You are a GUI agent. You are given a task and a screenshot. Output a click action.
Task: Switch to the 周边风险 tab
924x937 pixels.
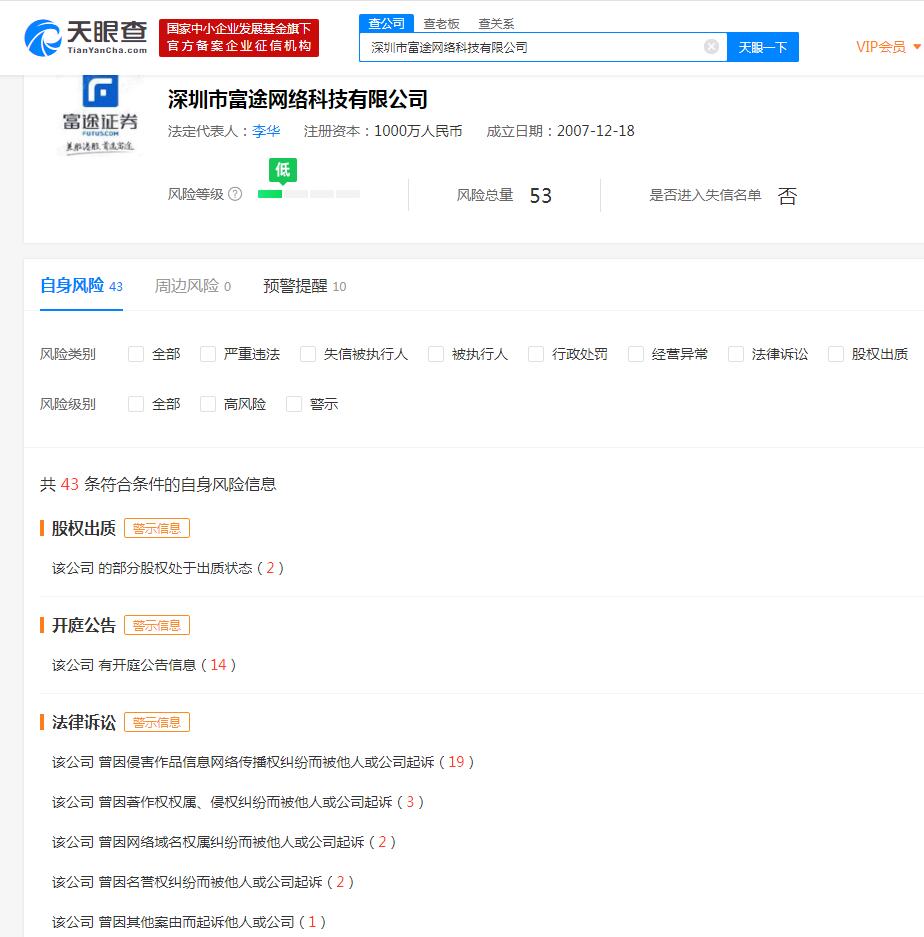(193, 286)
